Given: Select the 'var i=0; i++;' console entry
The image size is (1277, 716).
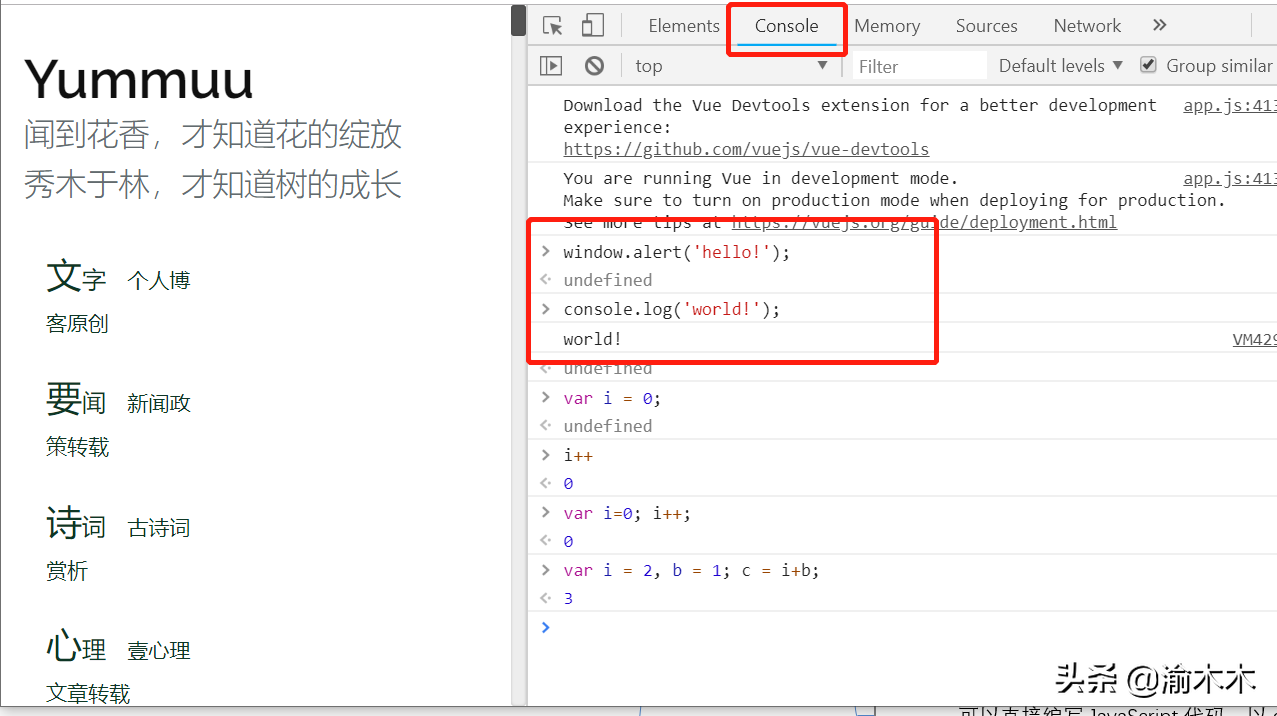Looking at the screenshot, I should pos(627,513).
